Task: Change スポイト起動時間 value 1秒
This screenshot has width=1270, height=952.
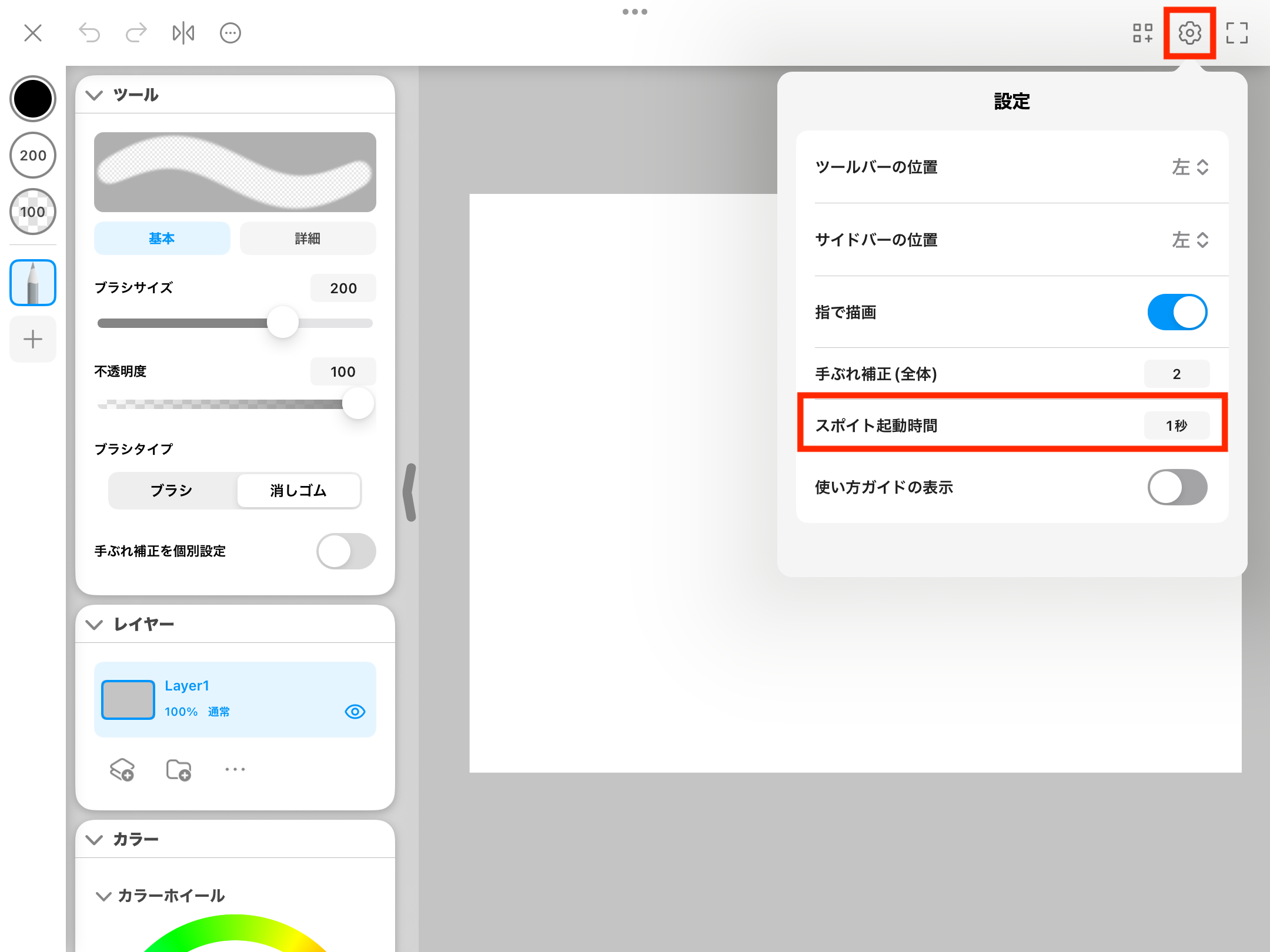Action: (x=1177, y=425)
